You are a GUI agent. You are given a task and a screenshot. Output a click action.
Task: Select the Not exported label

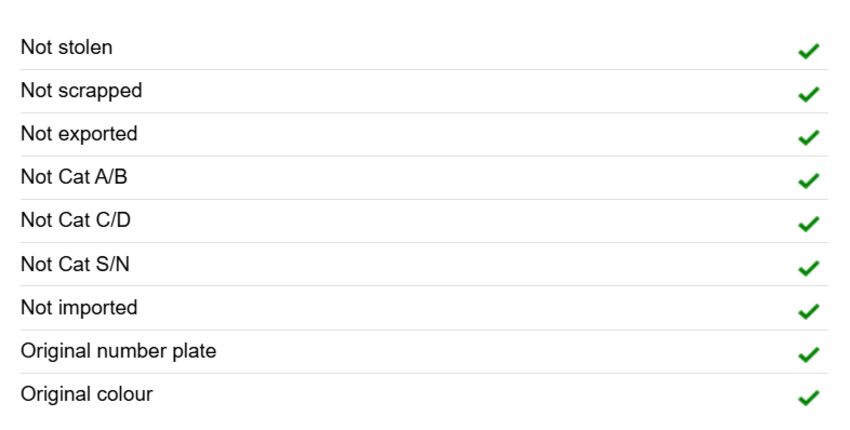[x=79, y=134]
